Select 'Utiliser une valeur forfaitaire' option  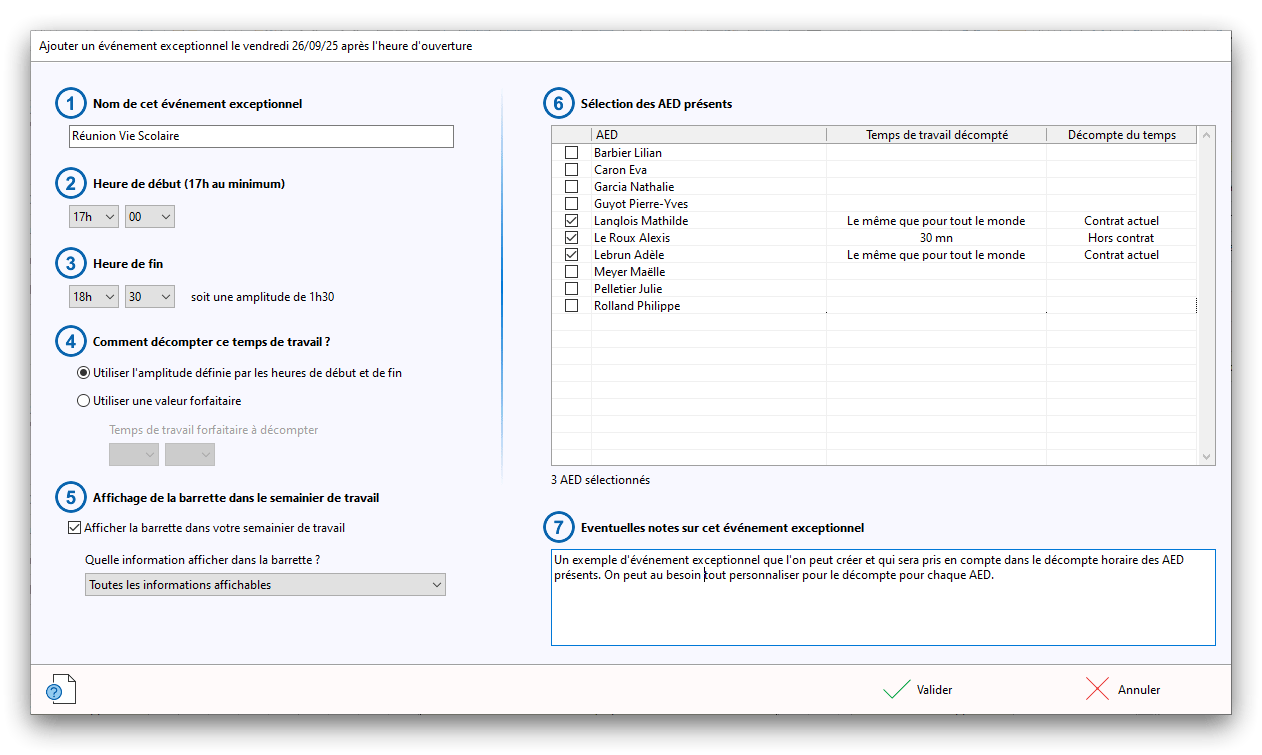coord(84,401)
